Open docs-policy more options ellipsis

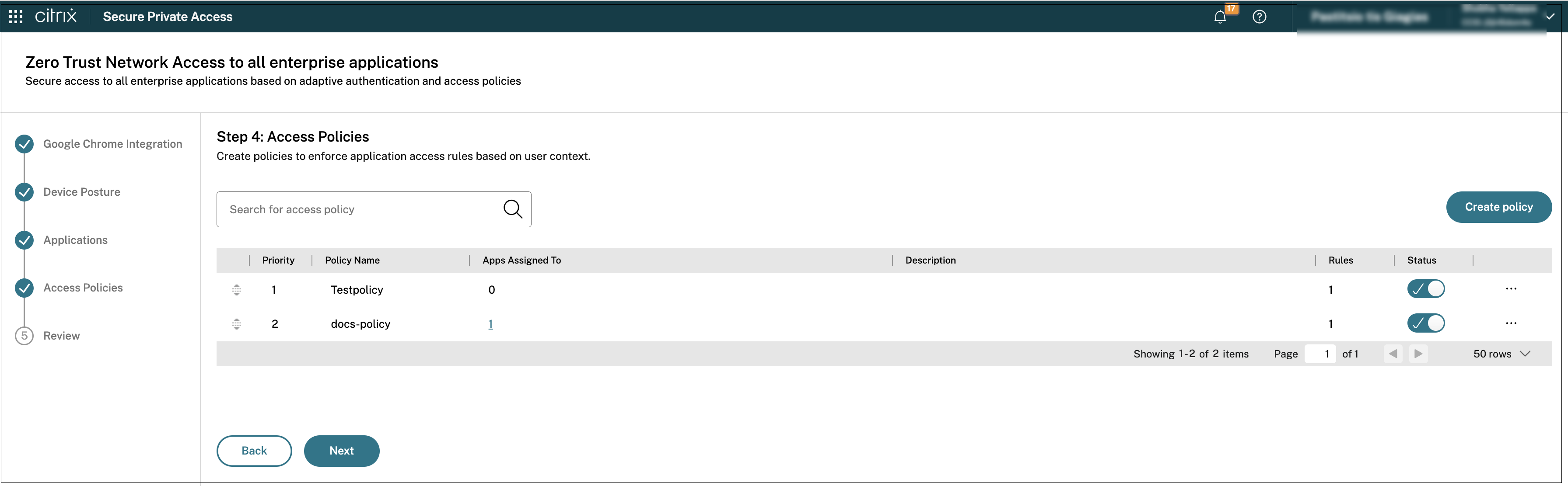point(1511,323)
